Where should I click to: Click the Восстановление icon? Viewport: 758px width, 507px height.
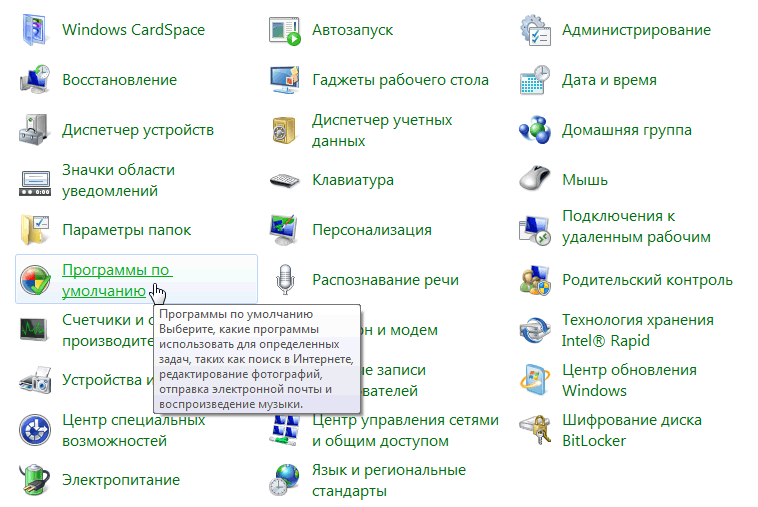(x=34, y=80)
